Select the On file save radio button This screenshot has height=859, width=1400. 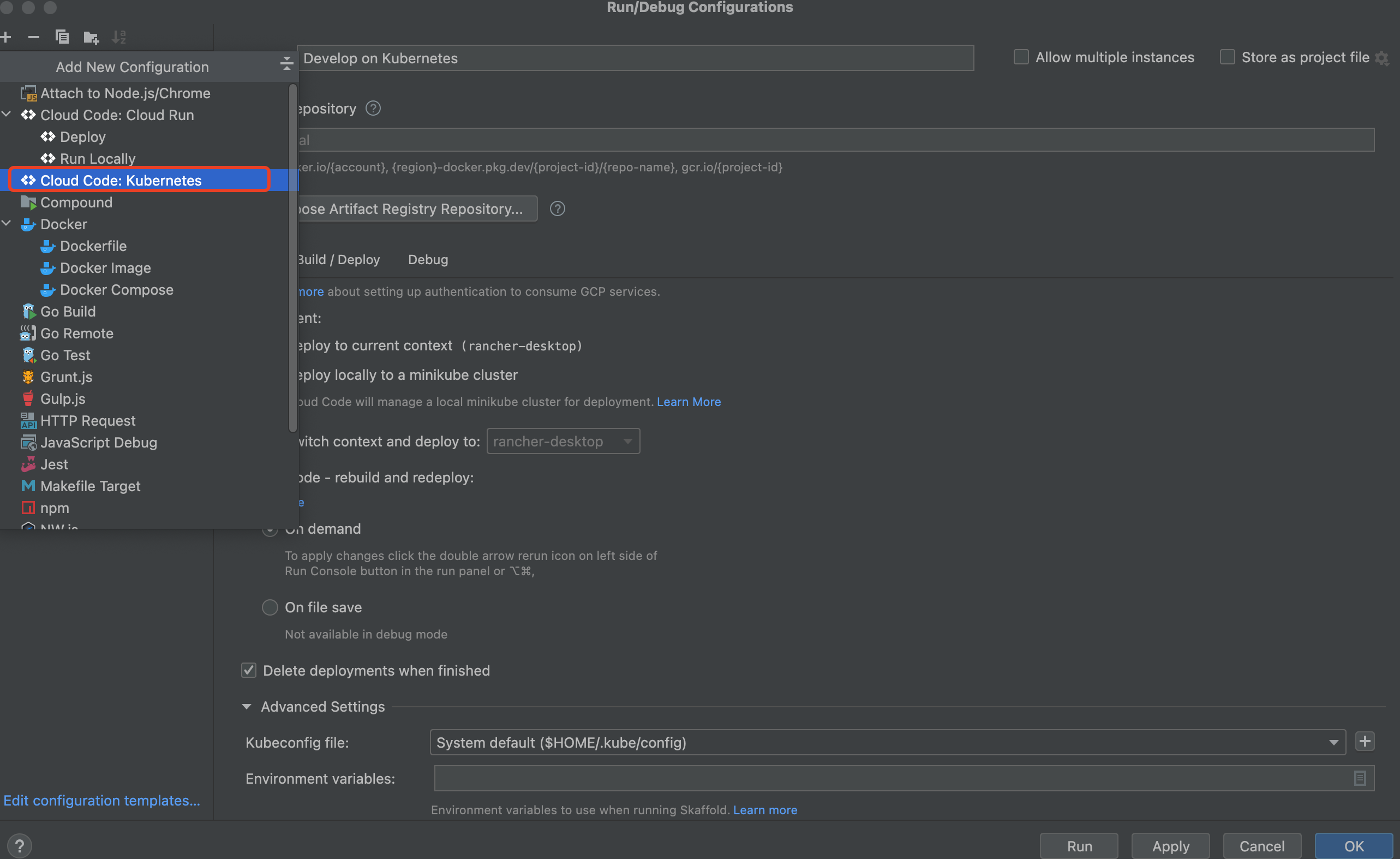[270, 607]
